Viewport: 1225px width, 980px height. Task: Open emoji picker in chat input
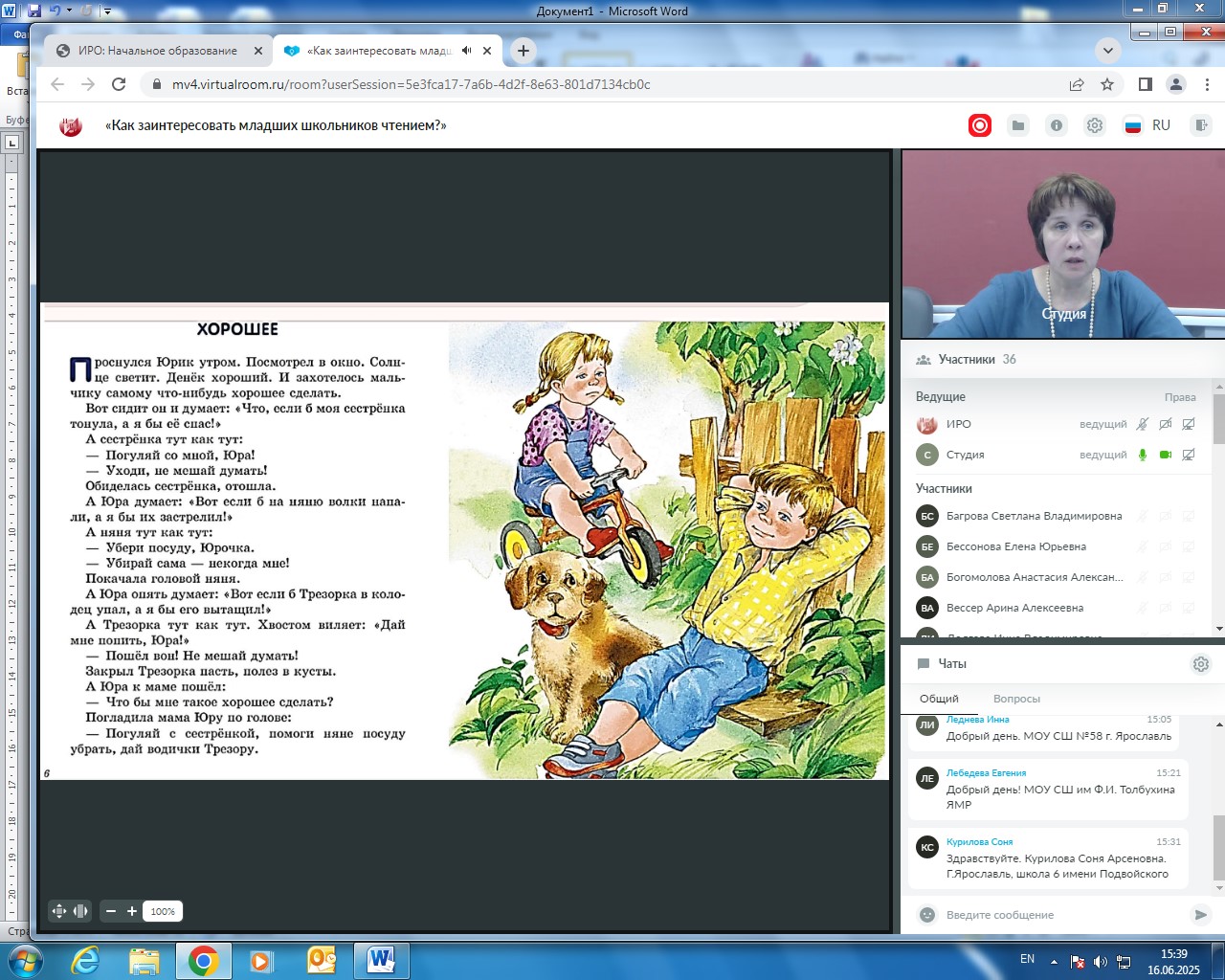[926, 915]
